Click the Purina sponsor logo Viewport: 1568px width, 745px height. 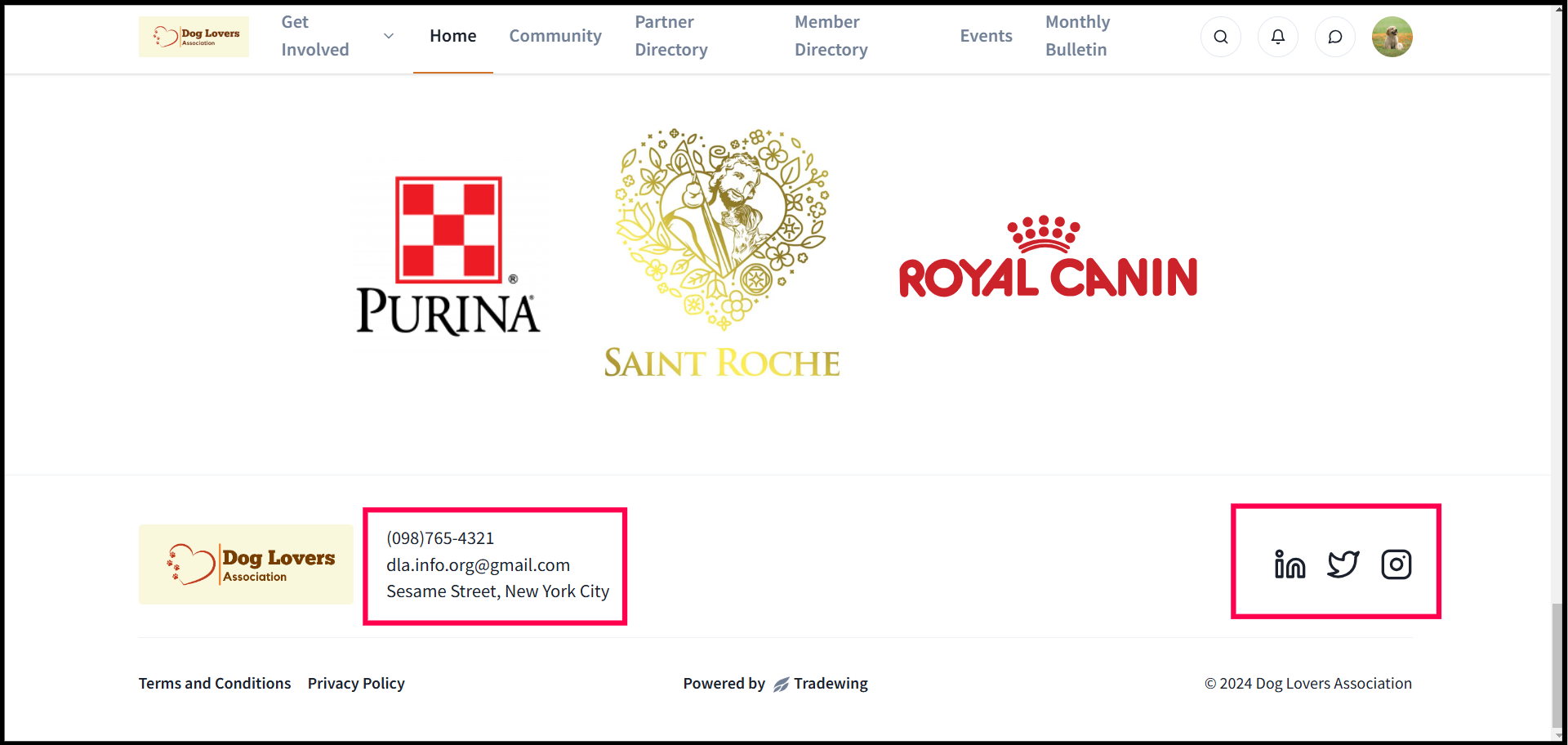click(448, 256)
